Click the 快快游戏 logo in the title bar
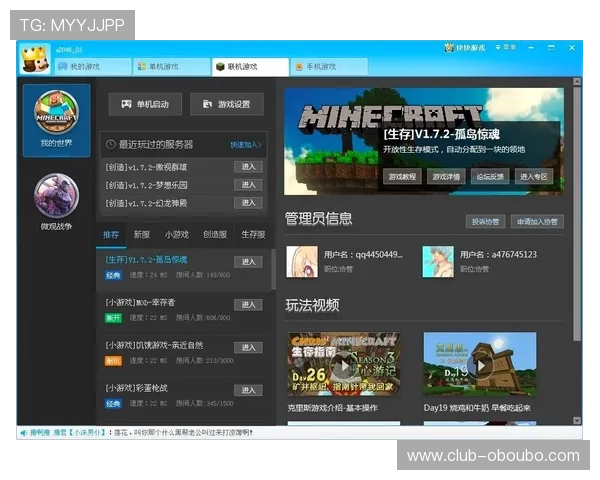This screenshot has height=480, width=600. click(x=465, y=48)
